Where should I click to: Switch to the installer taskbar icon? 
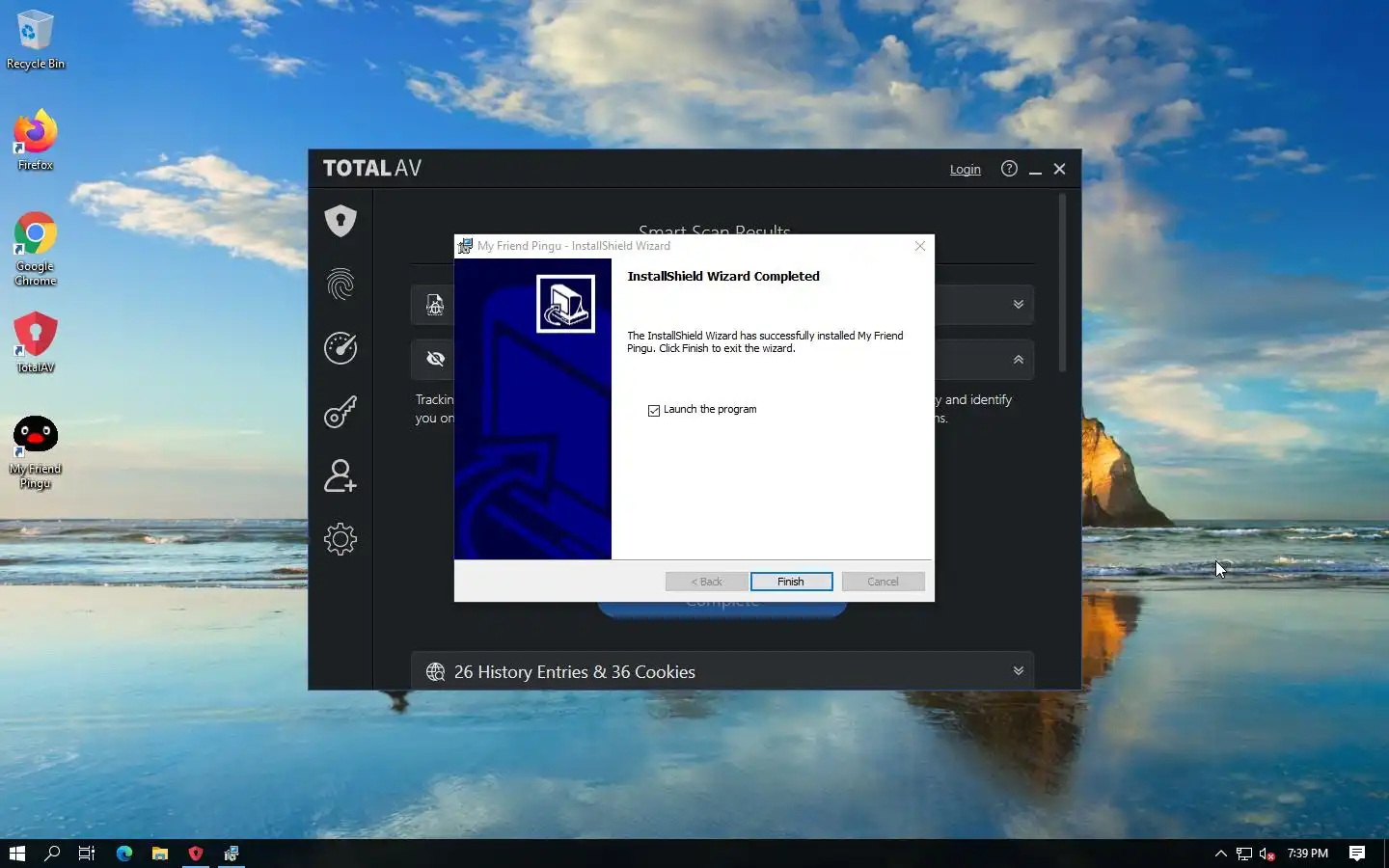[231, 854]
